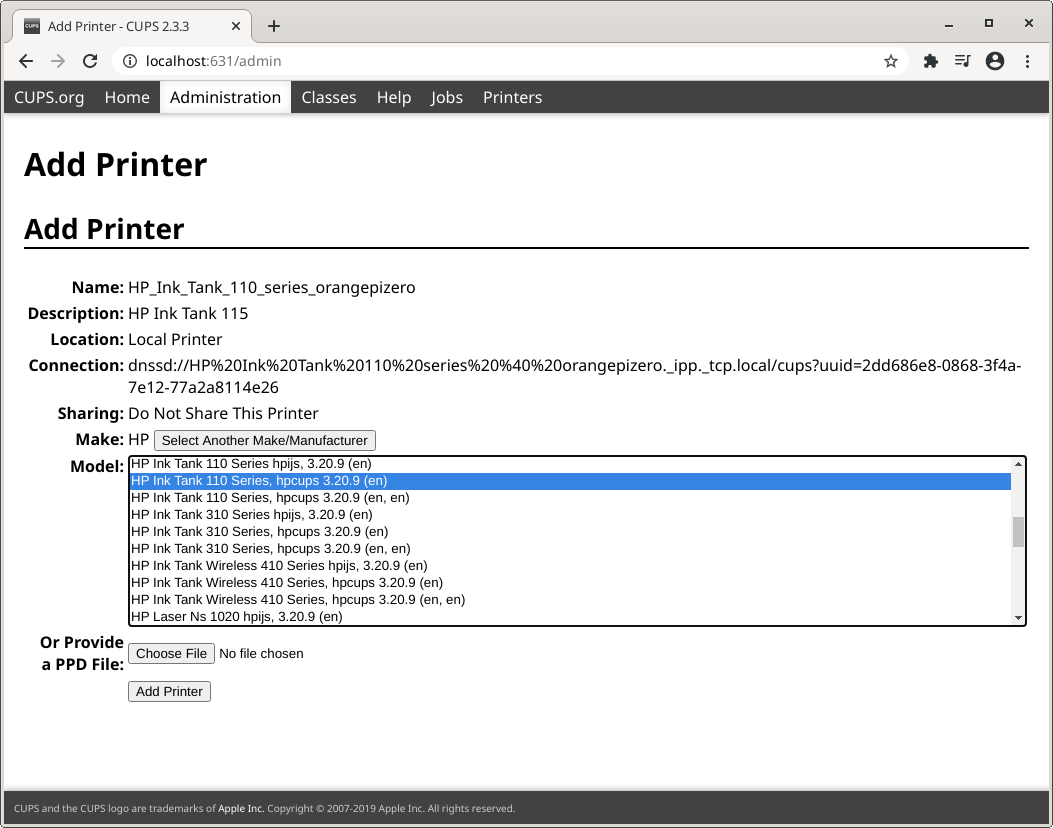Viewport: 1053px width, 828px height.
Task: Click model list scrollbar up arrow
Action: click(1018, 464)
